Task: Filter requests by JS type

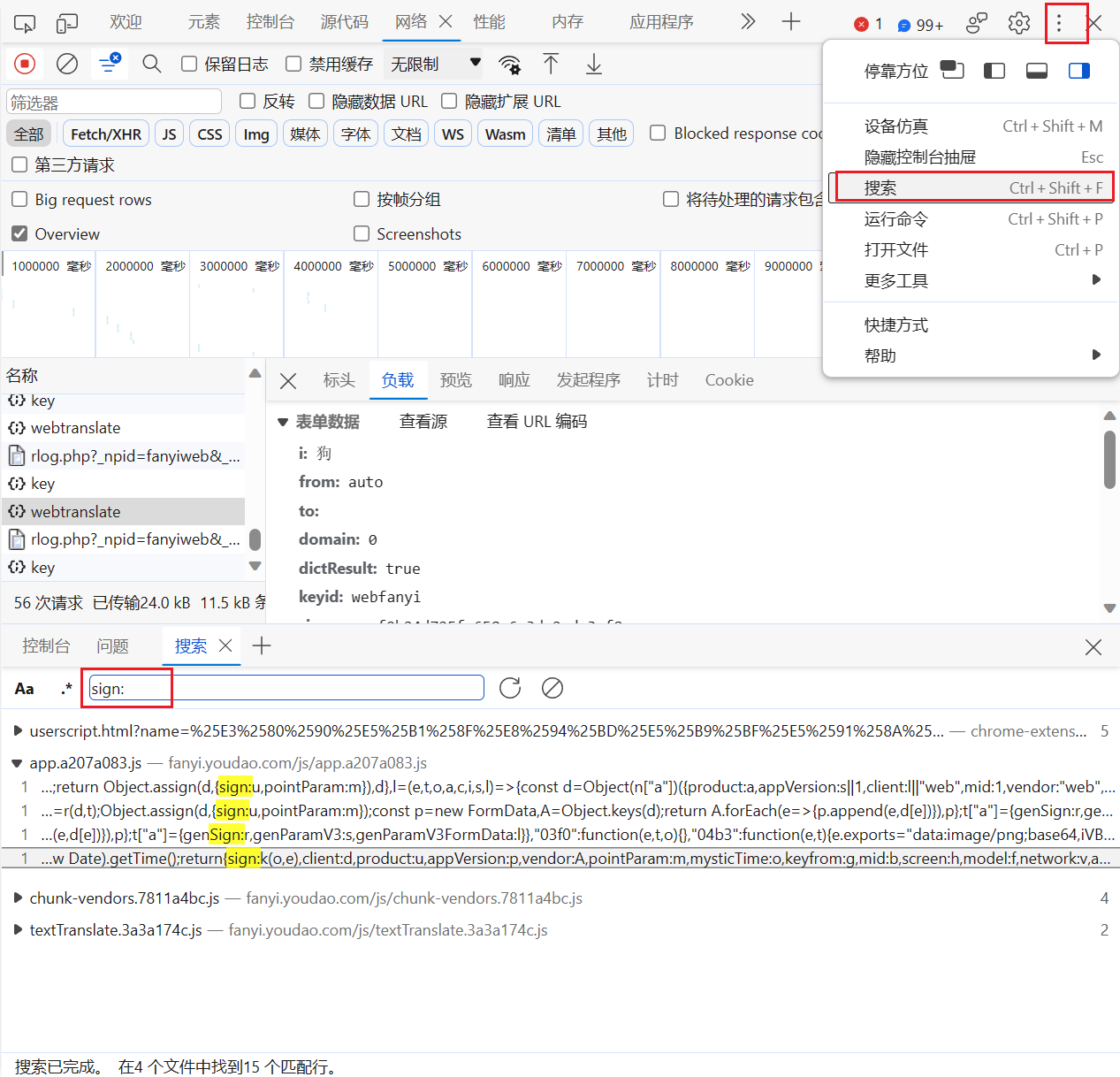Action: (170, 134)
